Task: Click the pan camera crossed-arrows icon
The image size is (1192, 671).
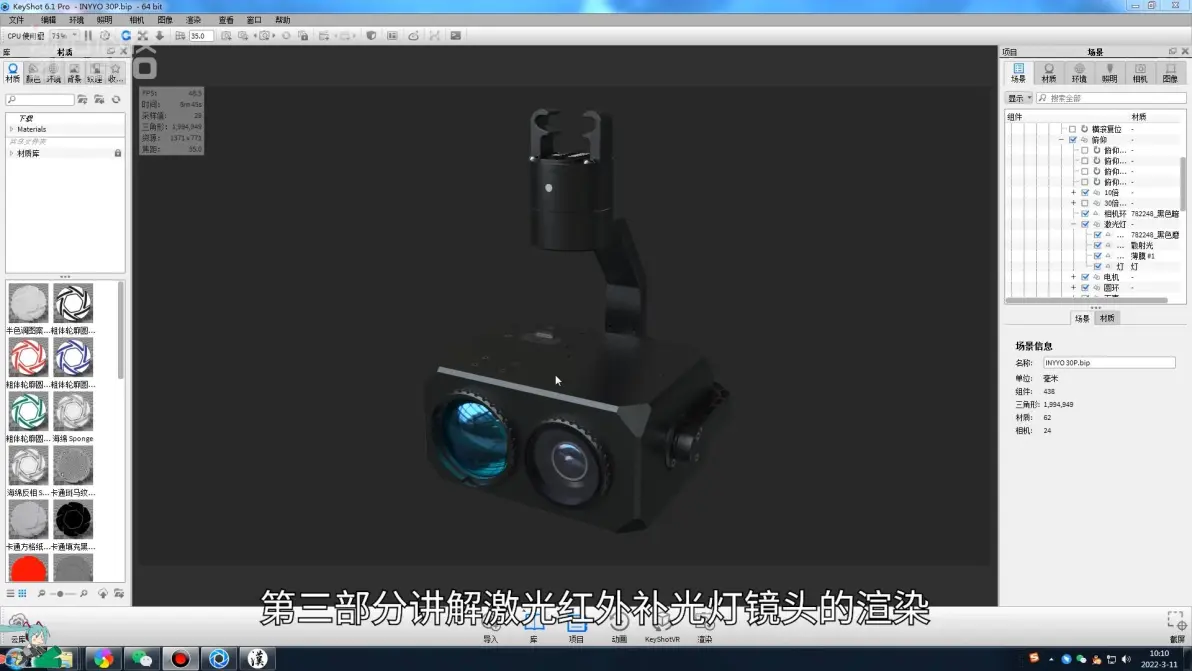Action: pyautogui.click(x=142, y=36)
